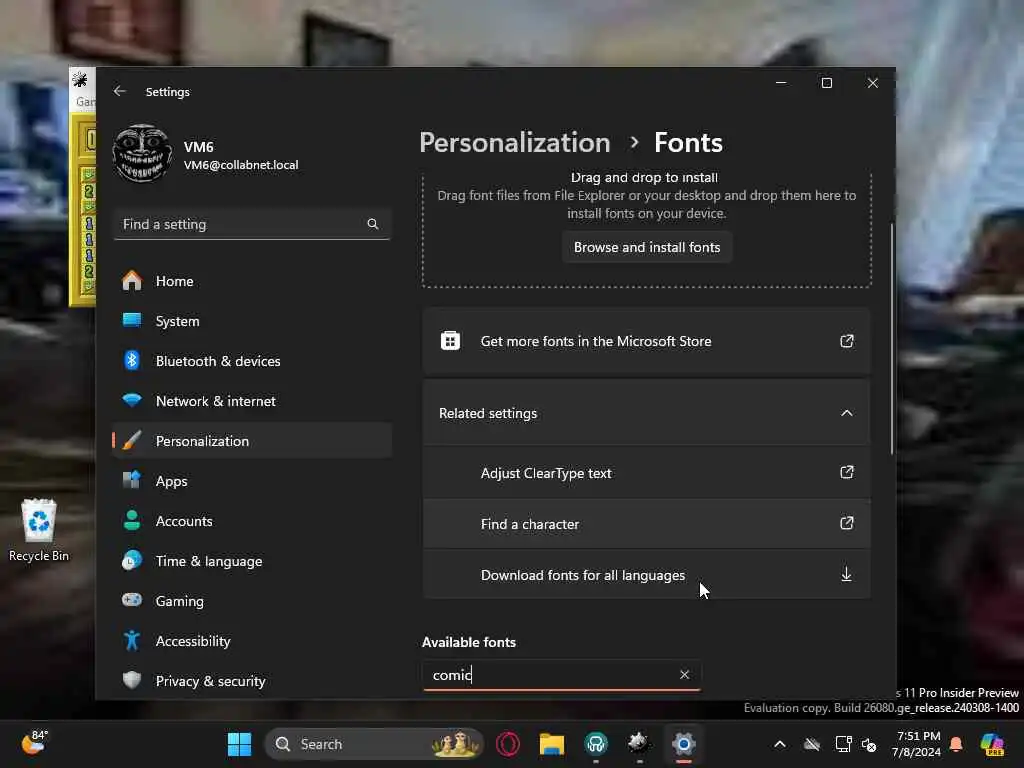Click Browse and install fonts button

point(647,248)
